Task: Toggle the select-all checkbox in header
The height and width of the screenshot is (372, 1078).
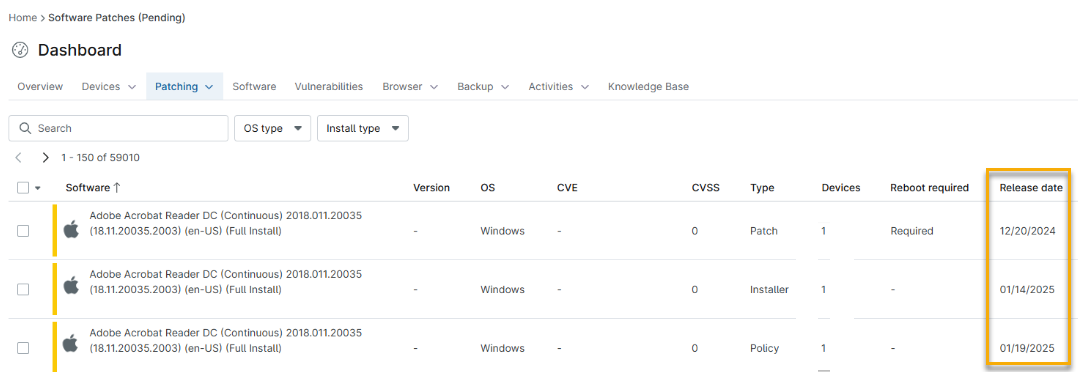Action: pos(23,188)
